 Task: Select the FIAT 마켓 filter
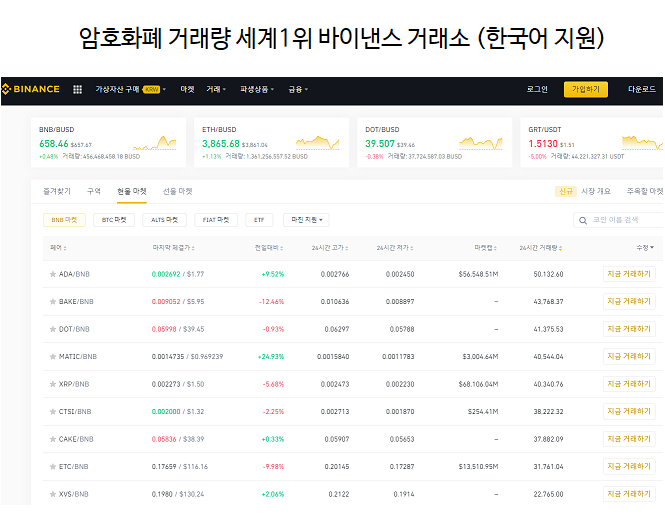tap(216, 220)
